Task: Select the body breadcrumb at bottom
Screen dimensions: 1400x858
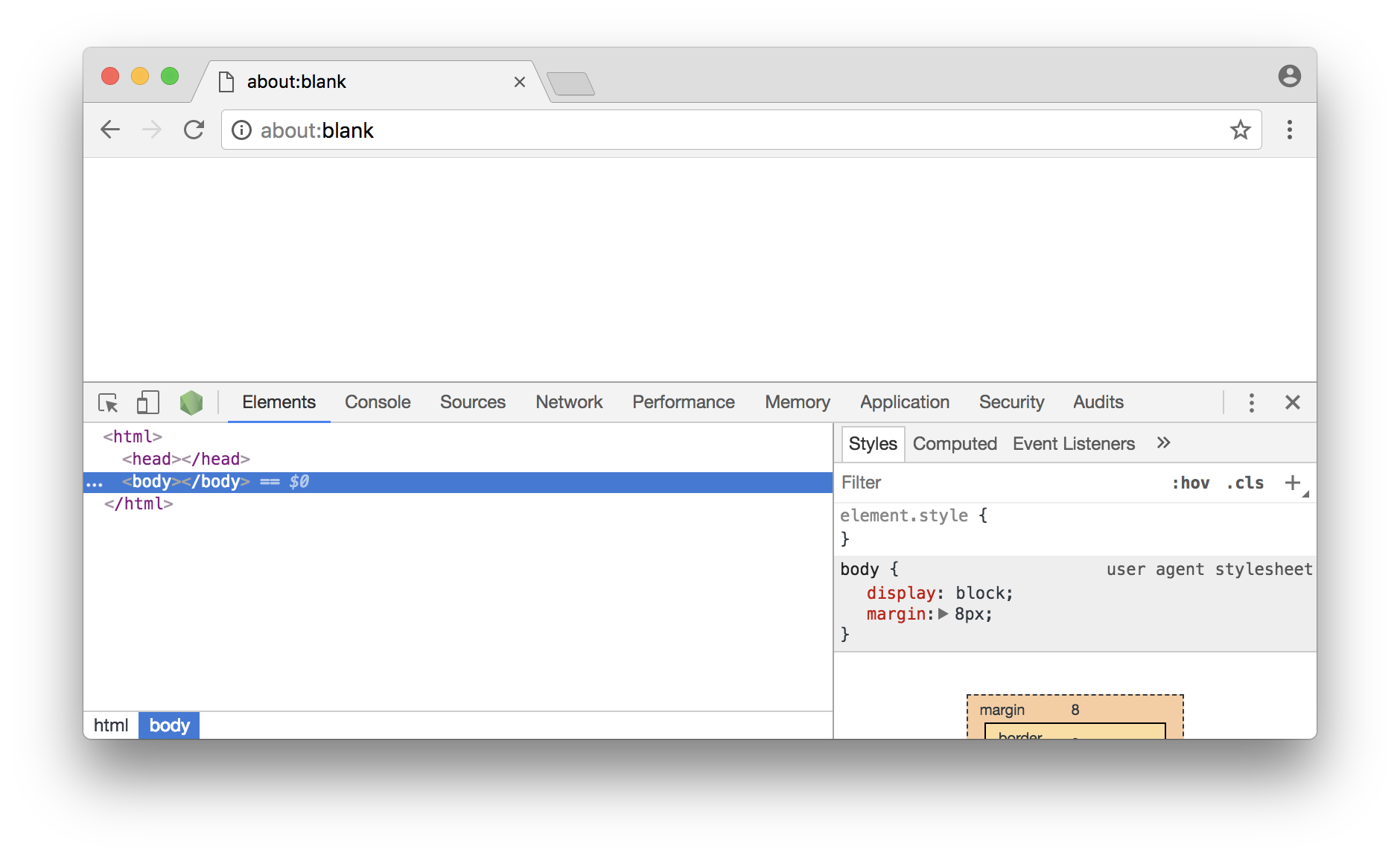Action: click(x=168, y=725)
